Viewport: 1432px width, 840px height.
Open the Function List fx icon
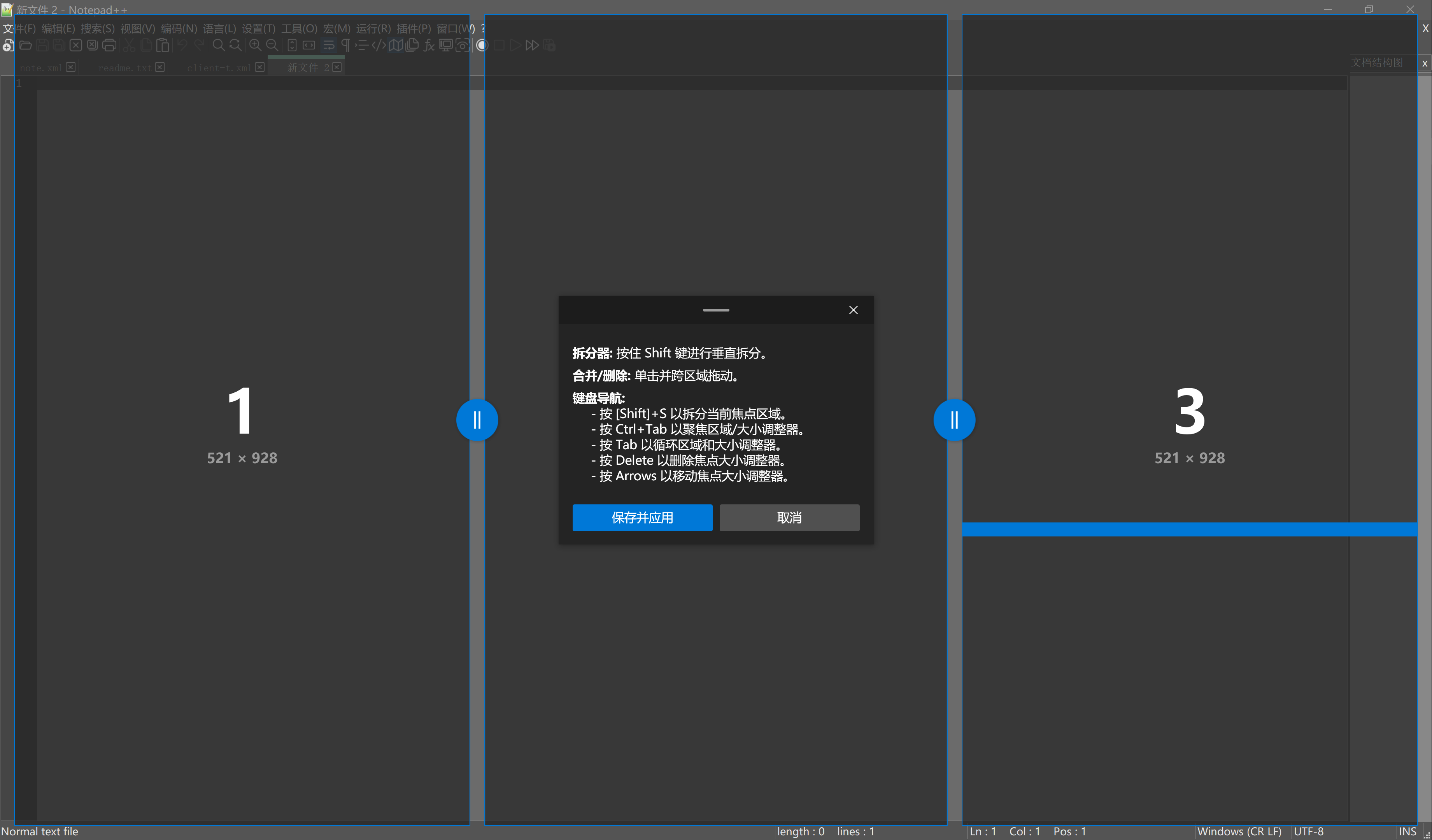(429, 45)
